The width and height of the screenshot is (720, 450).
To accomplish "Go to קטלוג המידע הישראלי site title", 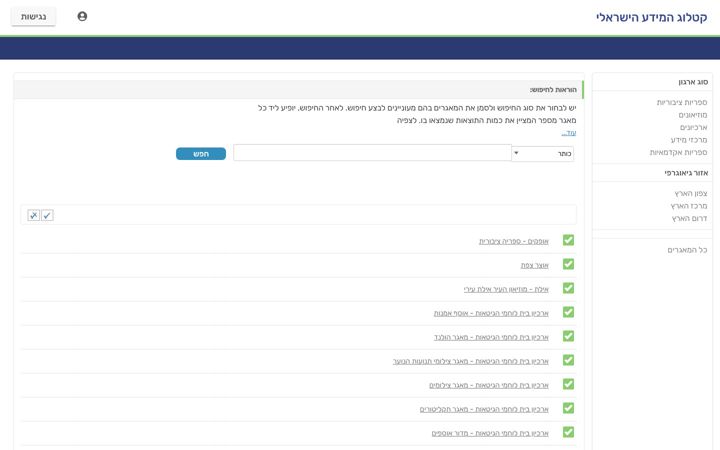I will tap(651, 17).
